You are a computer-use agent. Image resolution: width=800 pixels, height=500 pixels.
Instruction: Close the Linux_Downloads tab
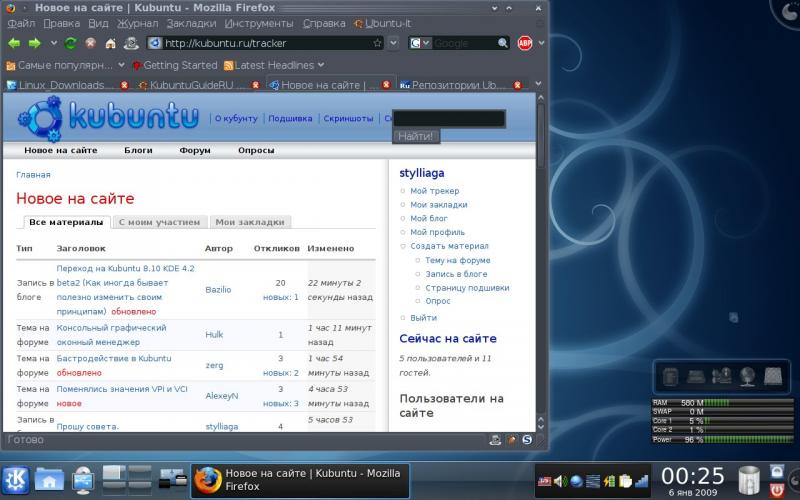pyautogui.click(x=124, y=85)
